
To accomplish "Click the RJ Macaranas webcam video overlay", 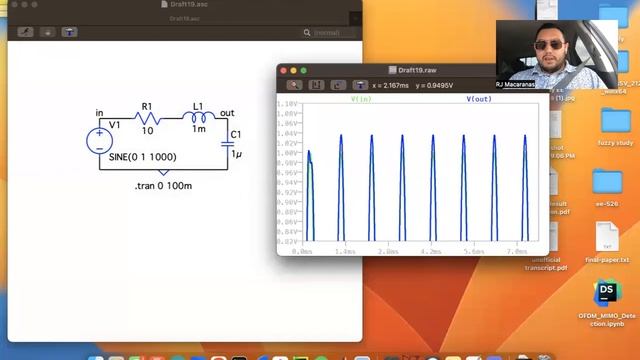I will [557, 54].
